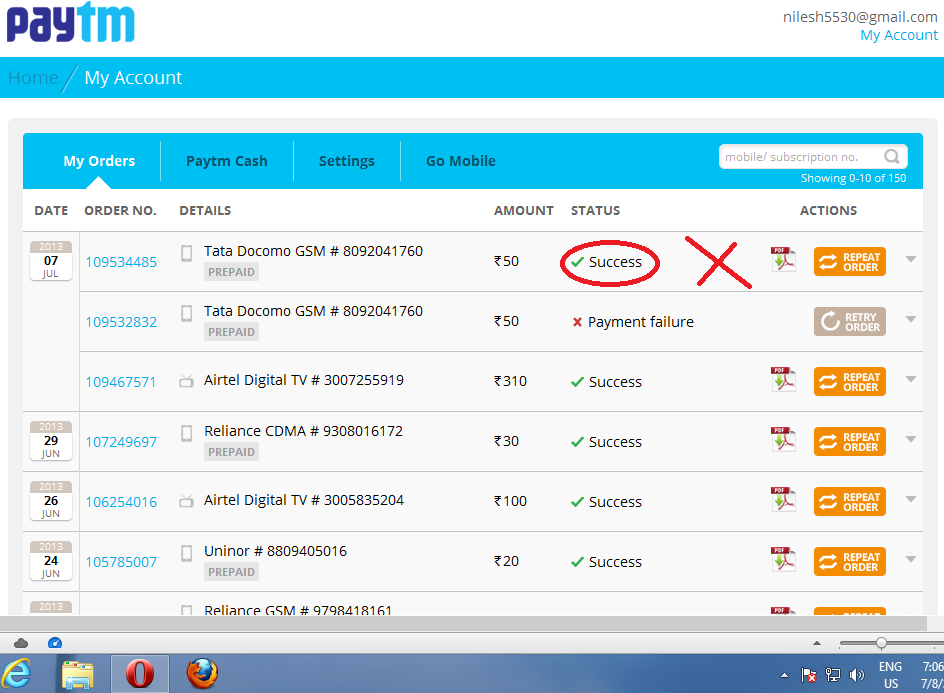
Task: Open the My Account link
Action: coord(898,35)
